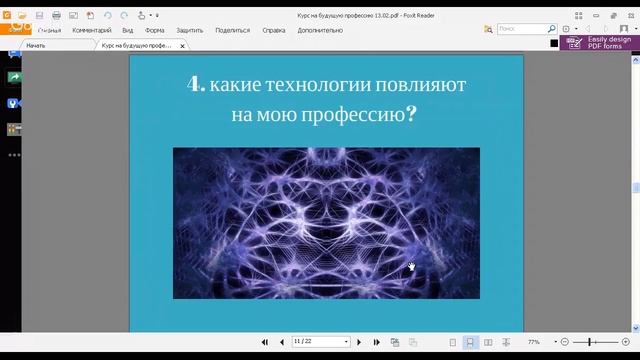Image resolution: width=640 pixels, height=360 pixels.
Task: Open the comments panel sidebar icon
Action: tap(14, 54)
